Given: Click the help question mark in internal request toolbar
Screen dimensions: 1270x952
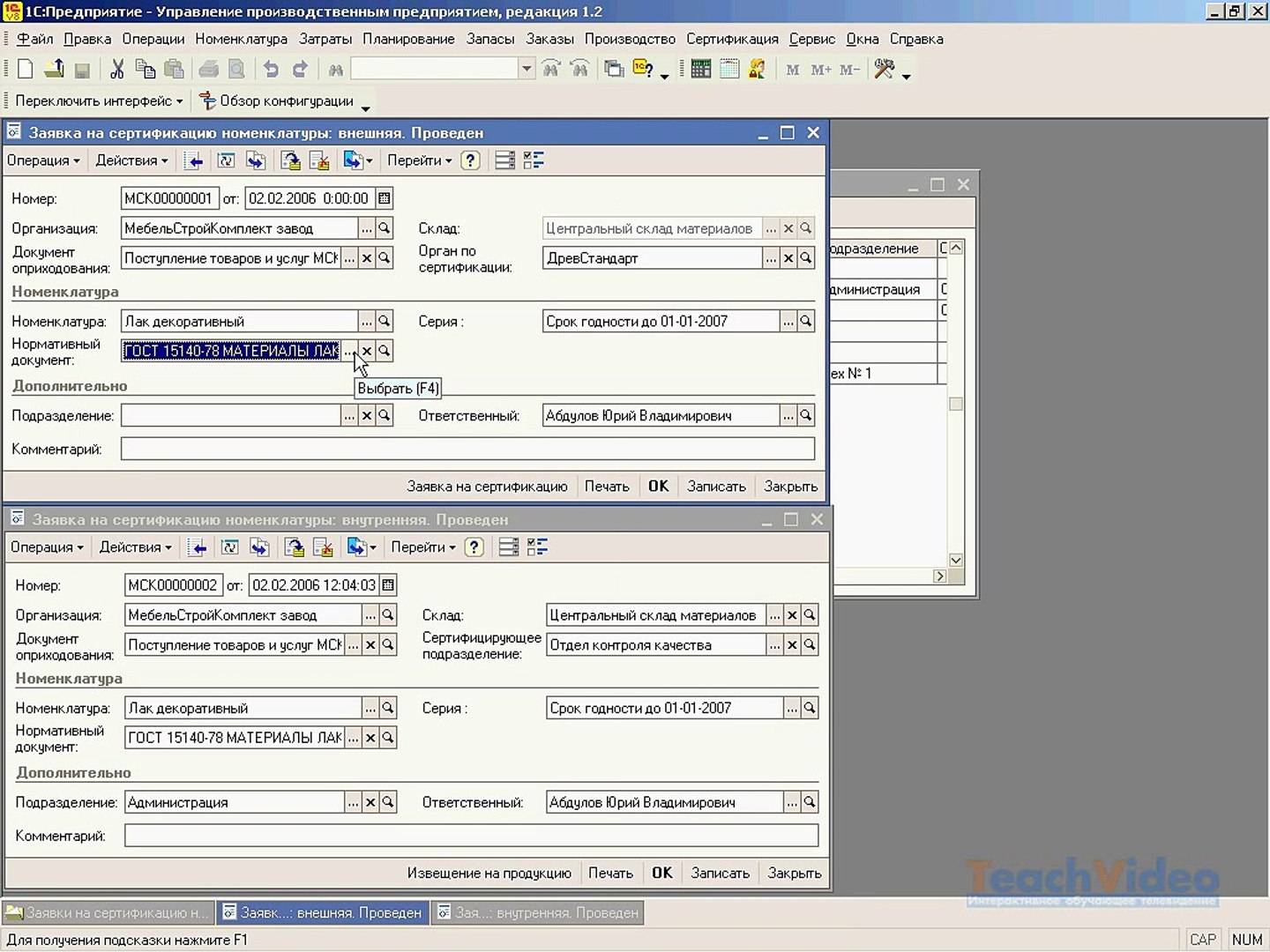Looking at the screenshot, I should click(474, 547).
